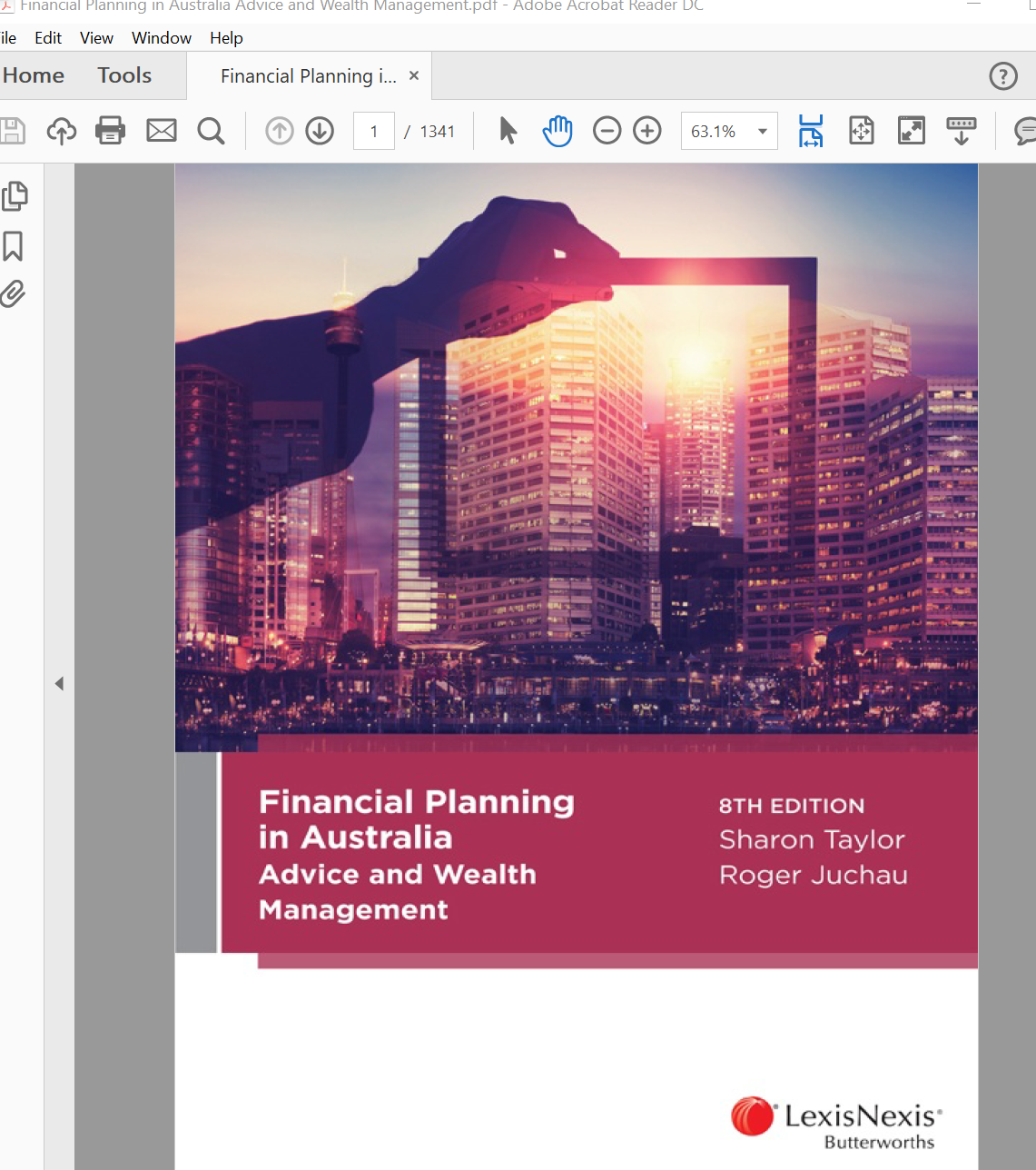Viewport: 1036px width, 1170px height.
Task: Open the View menu
Action: 96,38
